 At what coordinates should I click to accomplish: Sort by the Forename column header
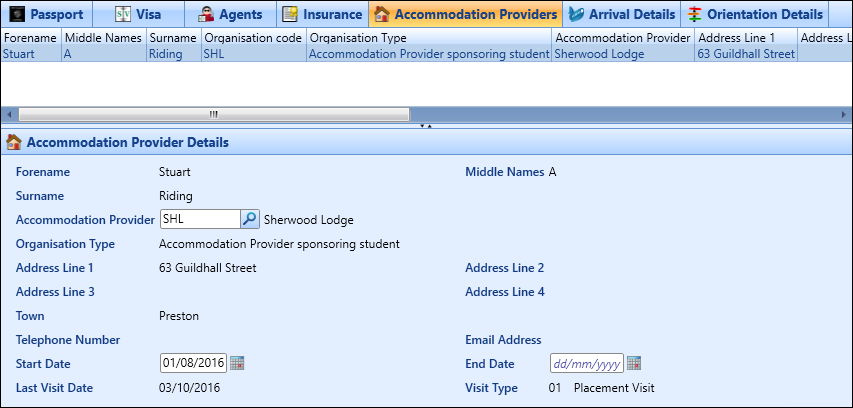[30, 38]
